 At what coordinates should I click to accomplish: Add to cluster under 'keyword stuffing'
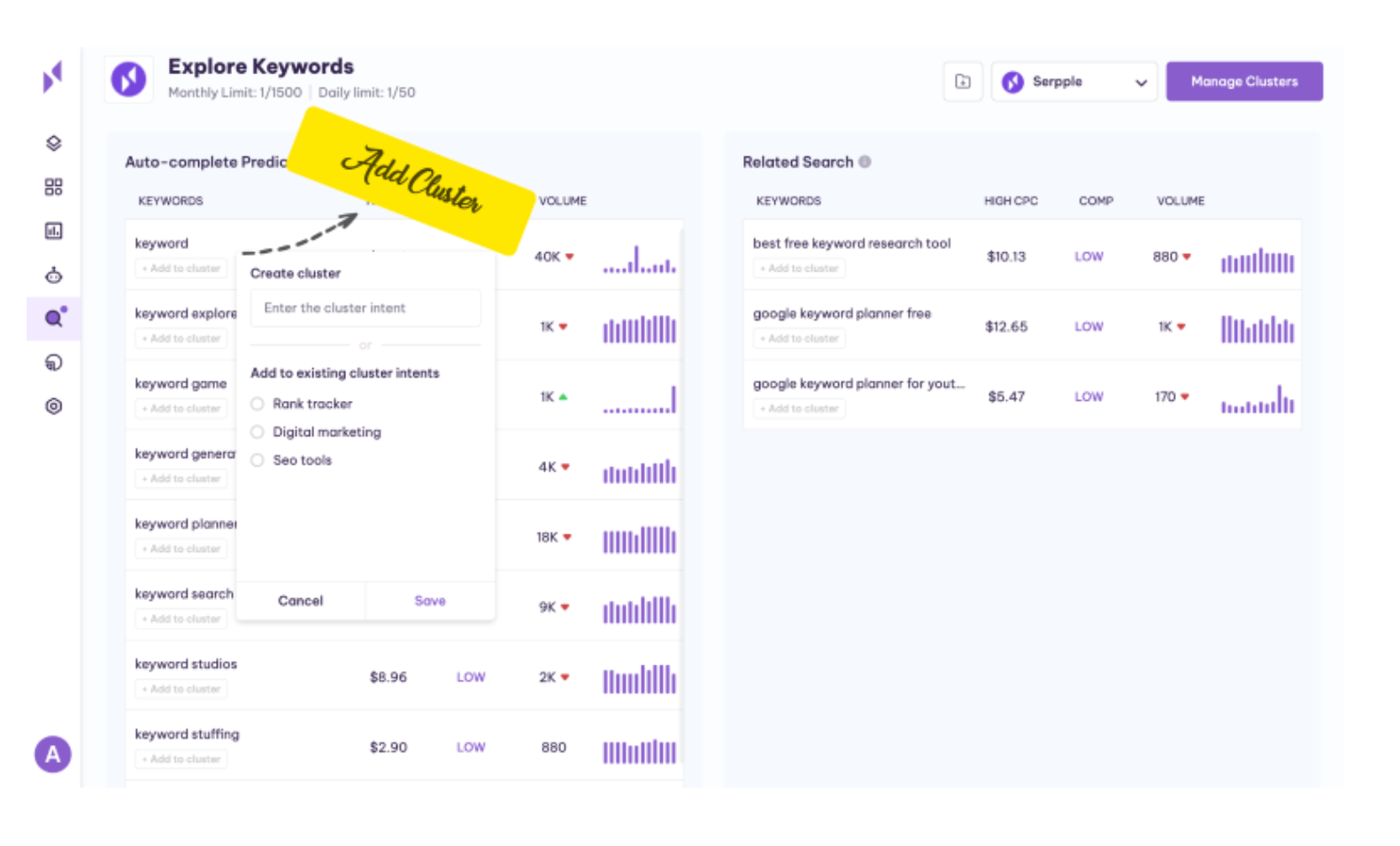(x=181, y=759)
